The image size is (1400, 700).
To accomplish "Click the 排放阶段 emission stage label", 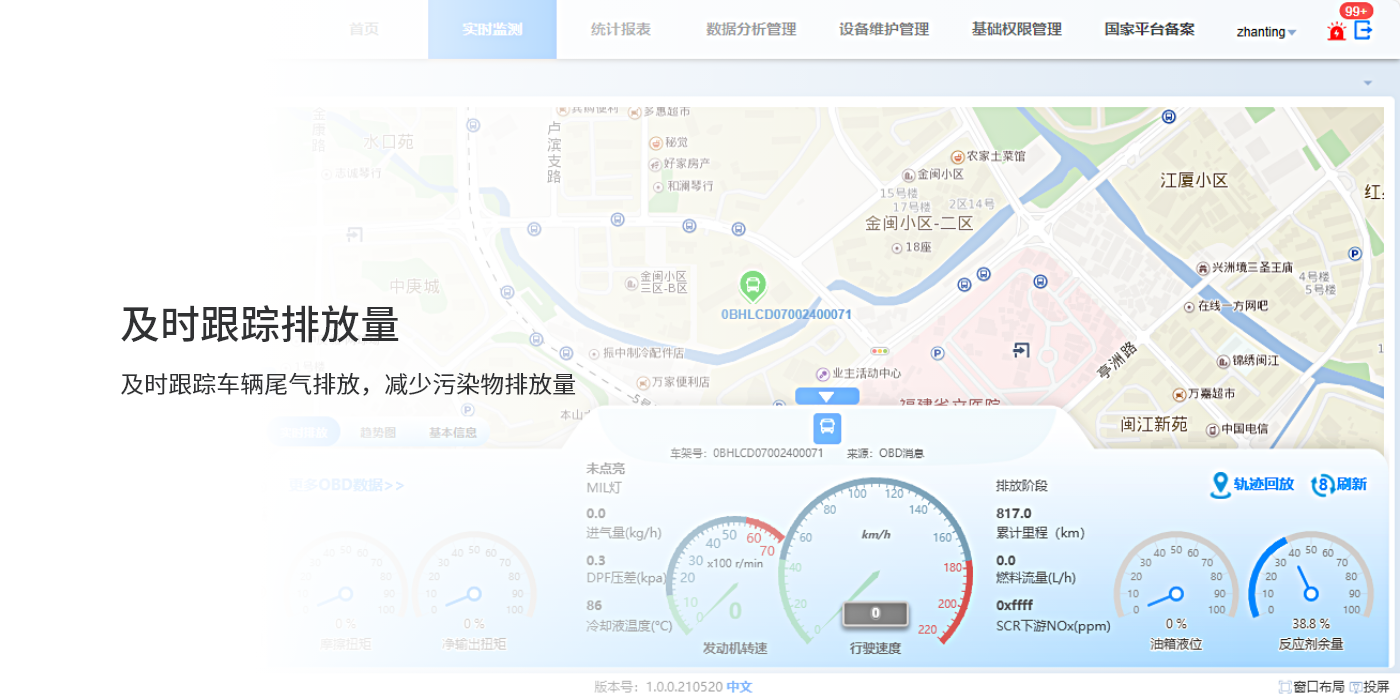I will pos(1022,486).
